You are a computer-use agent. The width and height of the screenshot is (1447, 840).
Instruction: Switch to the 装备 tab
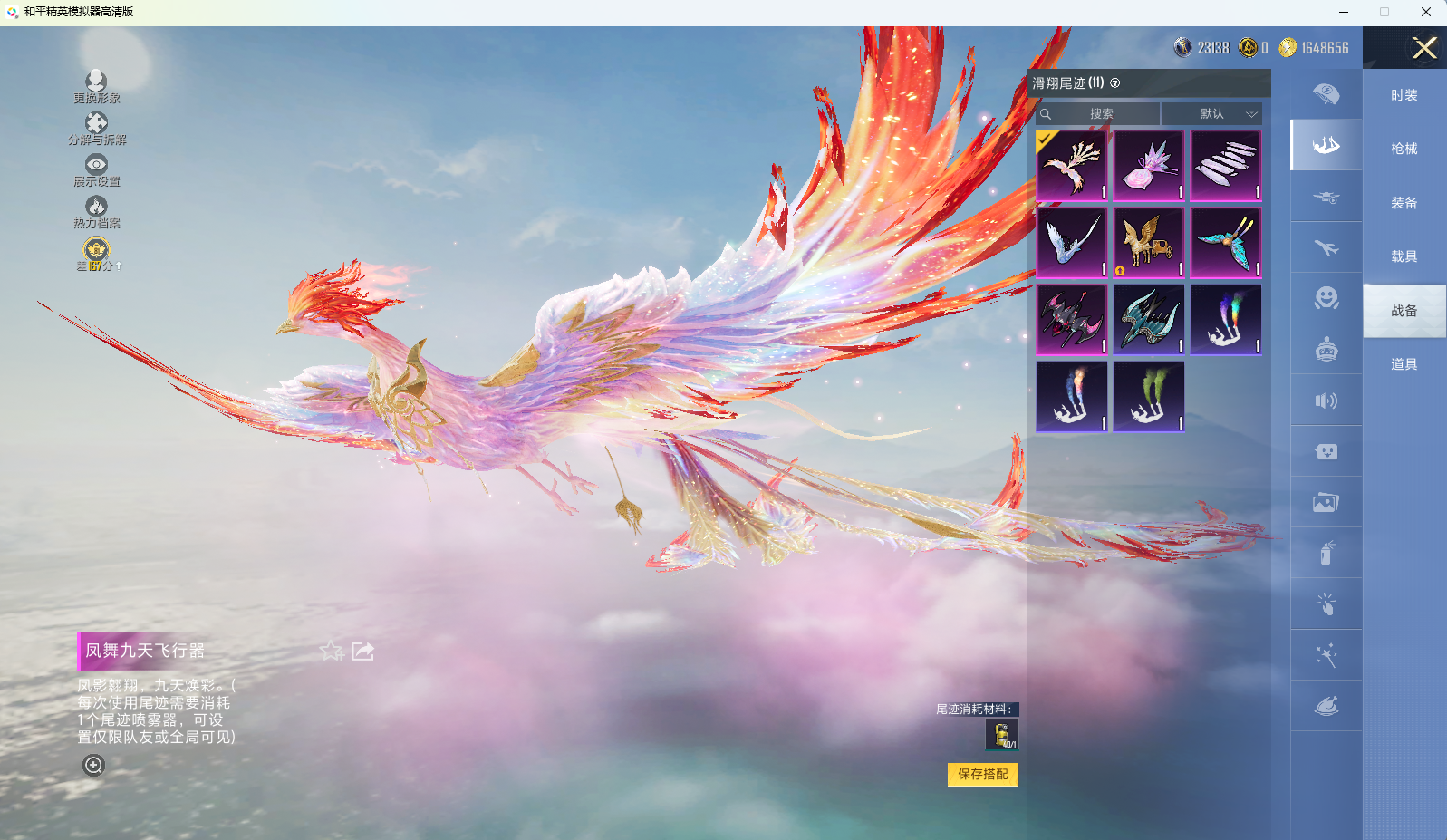(x=1404, y=203)
